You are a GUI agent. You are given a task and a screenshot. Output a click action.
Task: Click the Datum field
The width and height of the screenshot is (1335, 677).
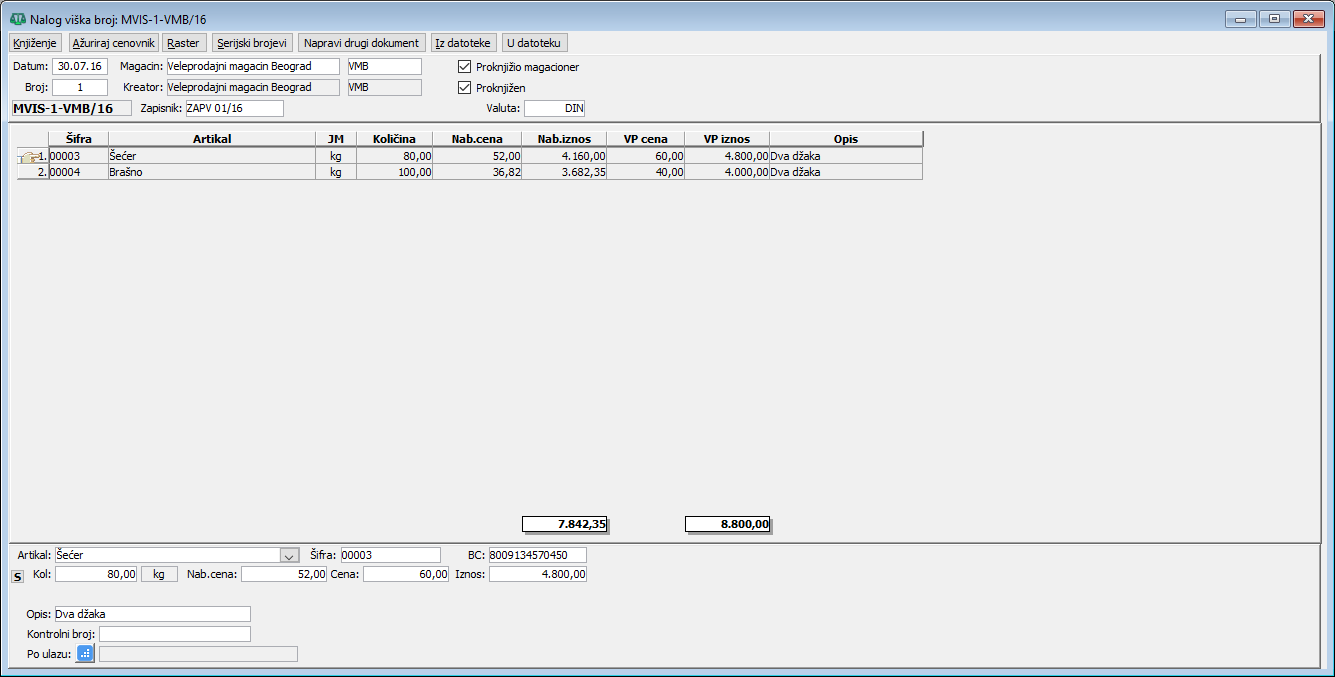pos(80,67)
